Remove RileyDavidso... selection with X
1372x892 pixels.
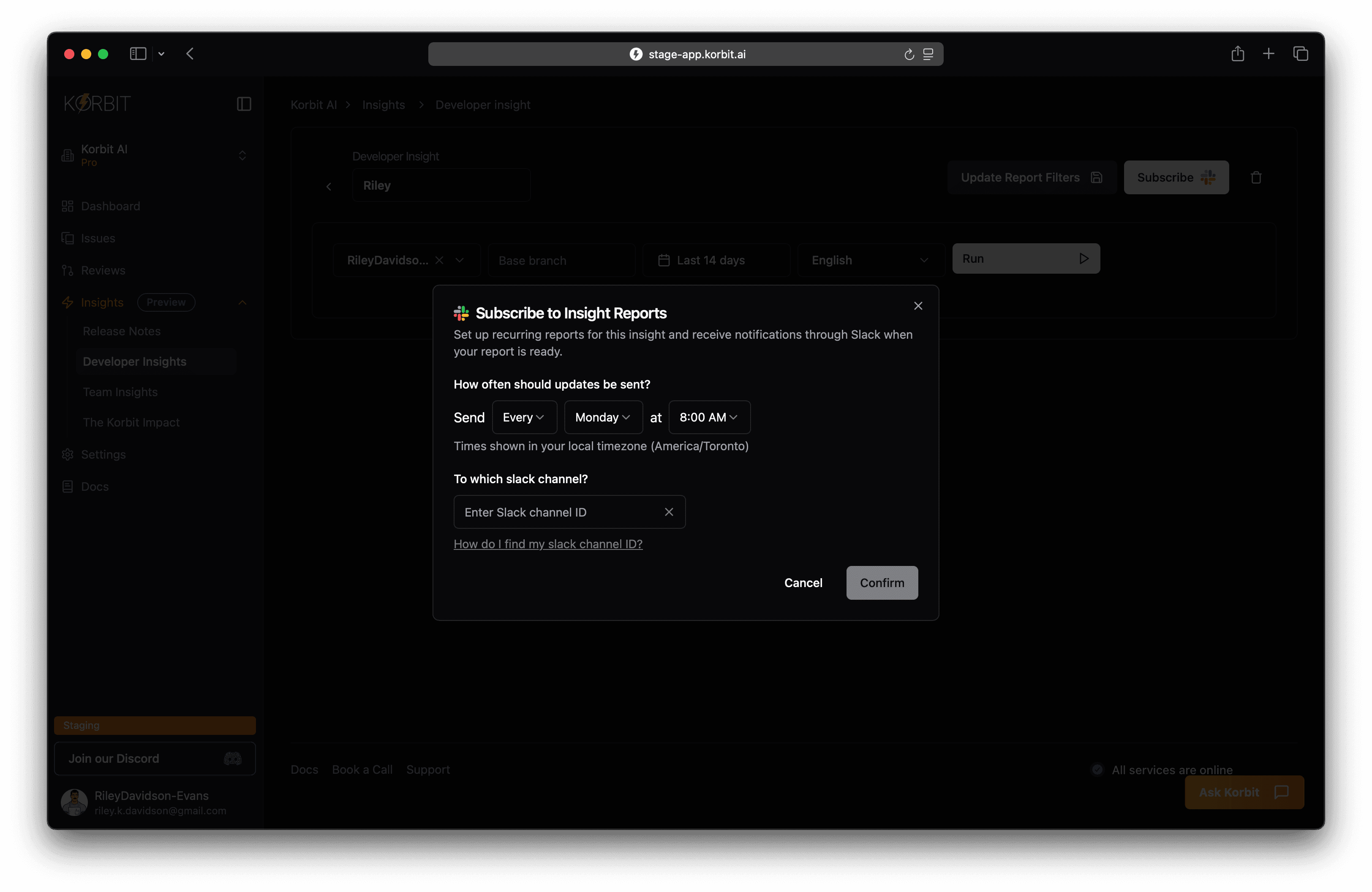pos(439,261)
